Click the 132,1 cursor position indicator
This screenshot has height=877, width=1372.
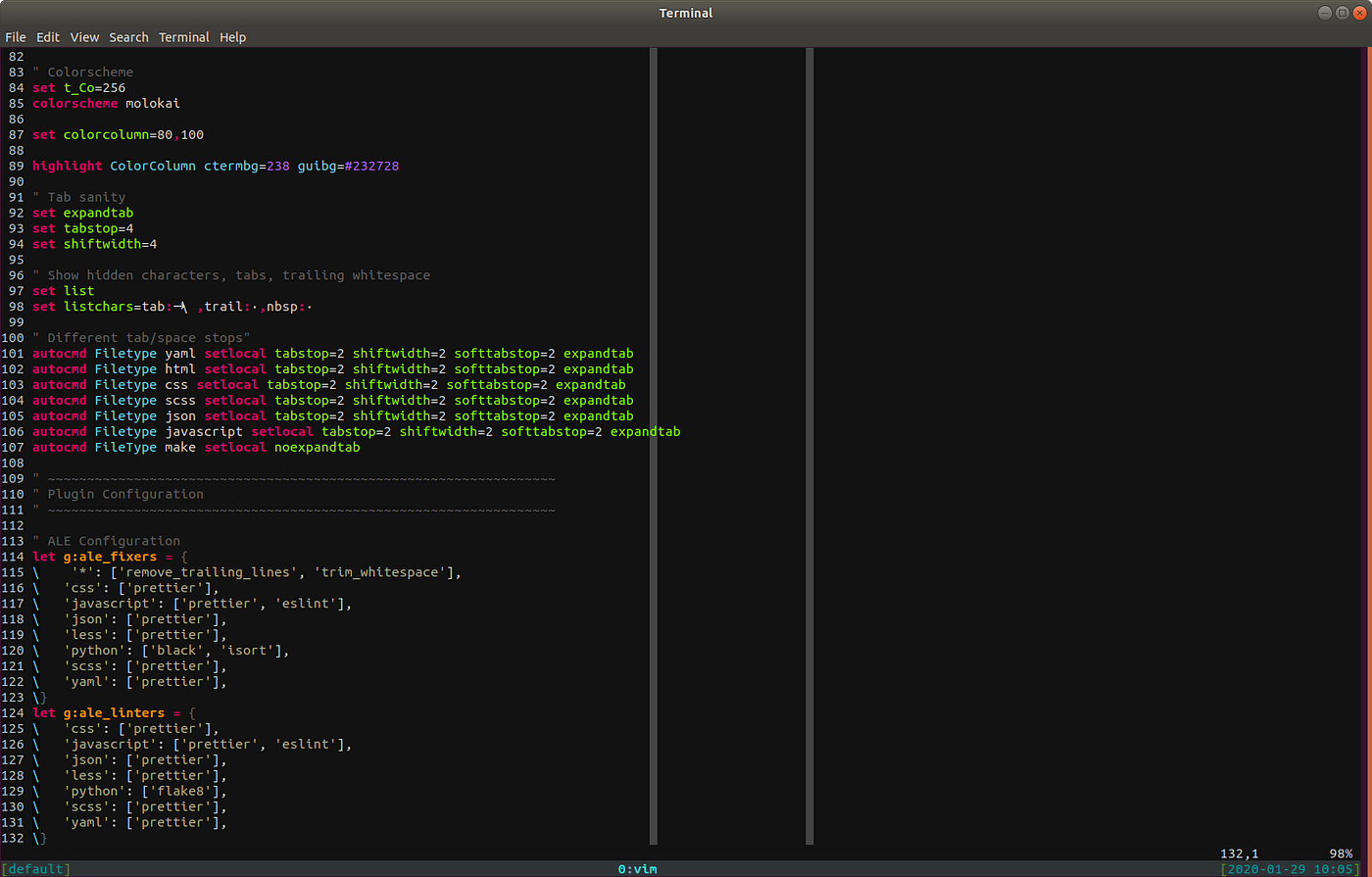click(1239, 853)
